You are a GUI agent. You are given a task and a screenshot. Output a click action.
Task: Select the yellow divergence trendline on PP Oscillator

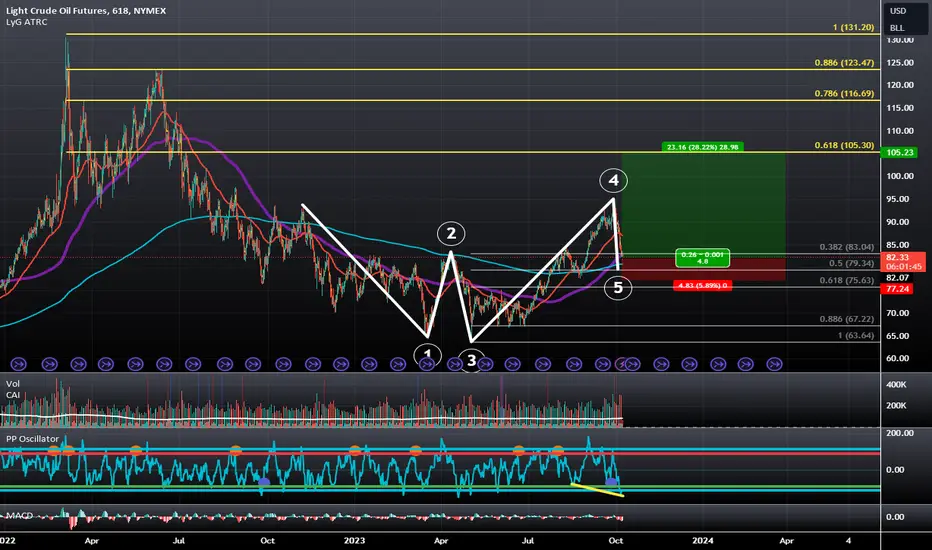pyautogui.click(x=597, y=490)
